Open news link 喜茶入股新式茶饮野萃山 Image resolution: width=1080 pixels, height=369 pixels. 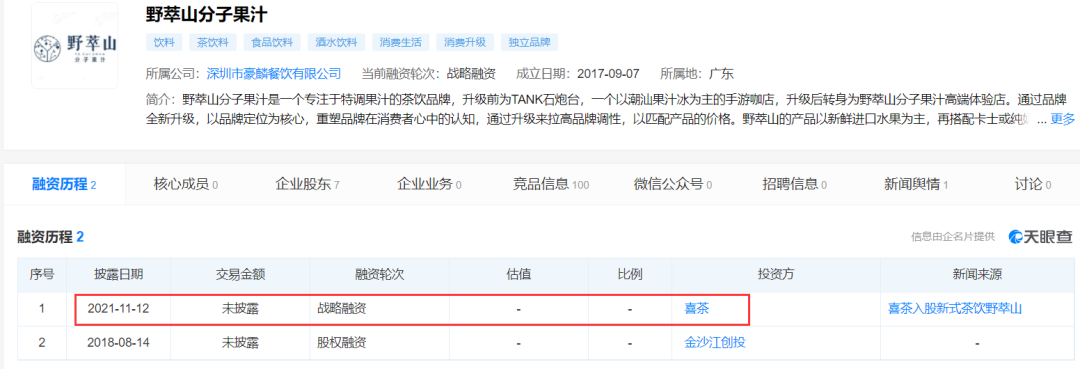(x=955, y=309)
